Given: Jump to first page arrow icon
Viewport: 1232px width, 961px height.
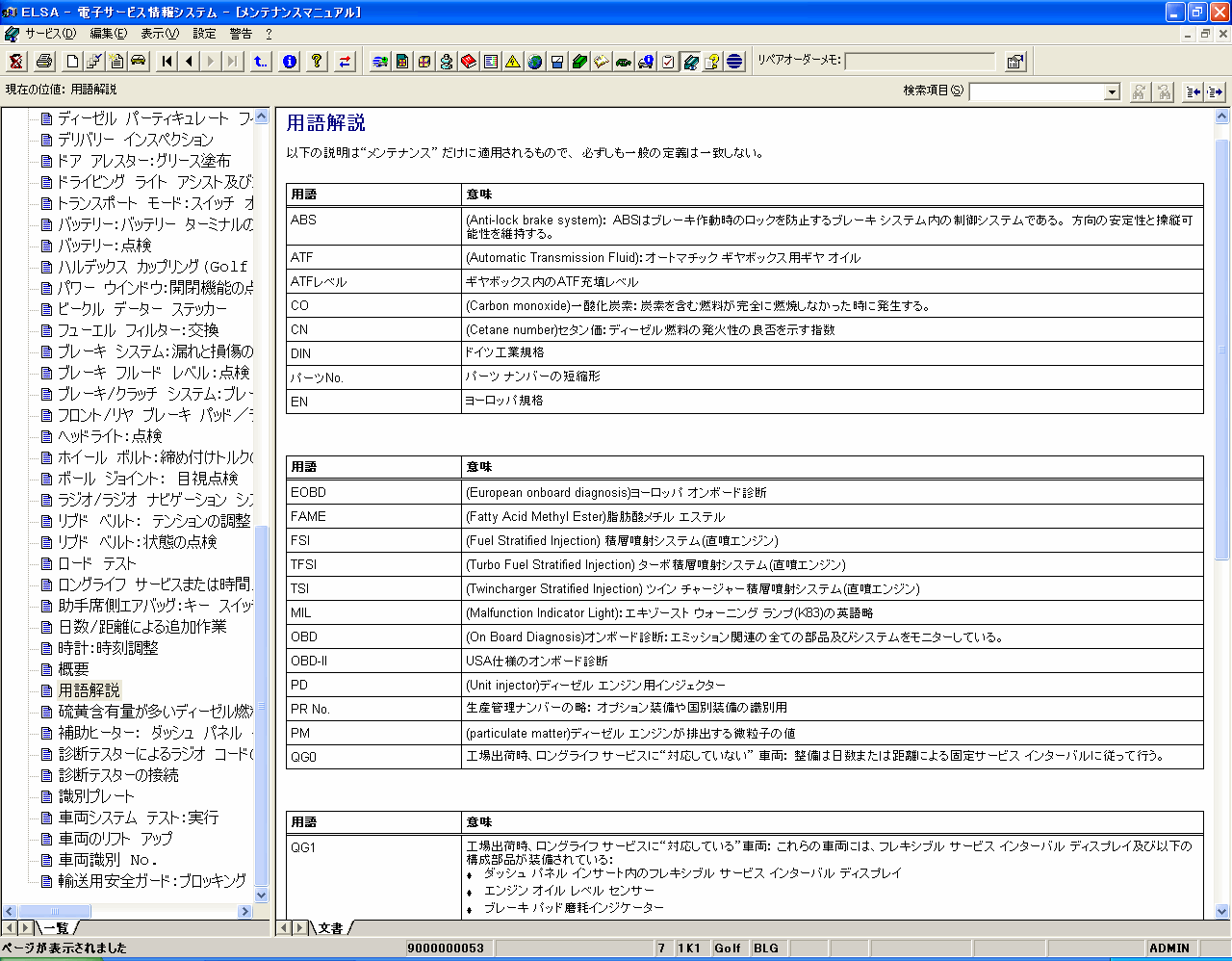Looking at the screenshot, I should (x=167, y=62).
